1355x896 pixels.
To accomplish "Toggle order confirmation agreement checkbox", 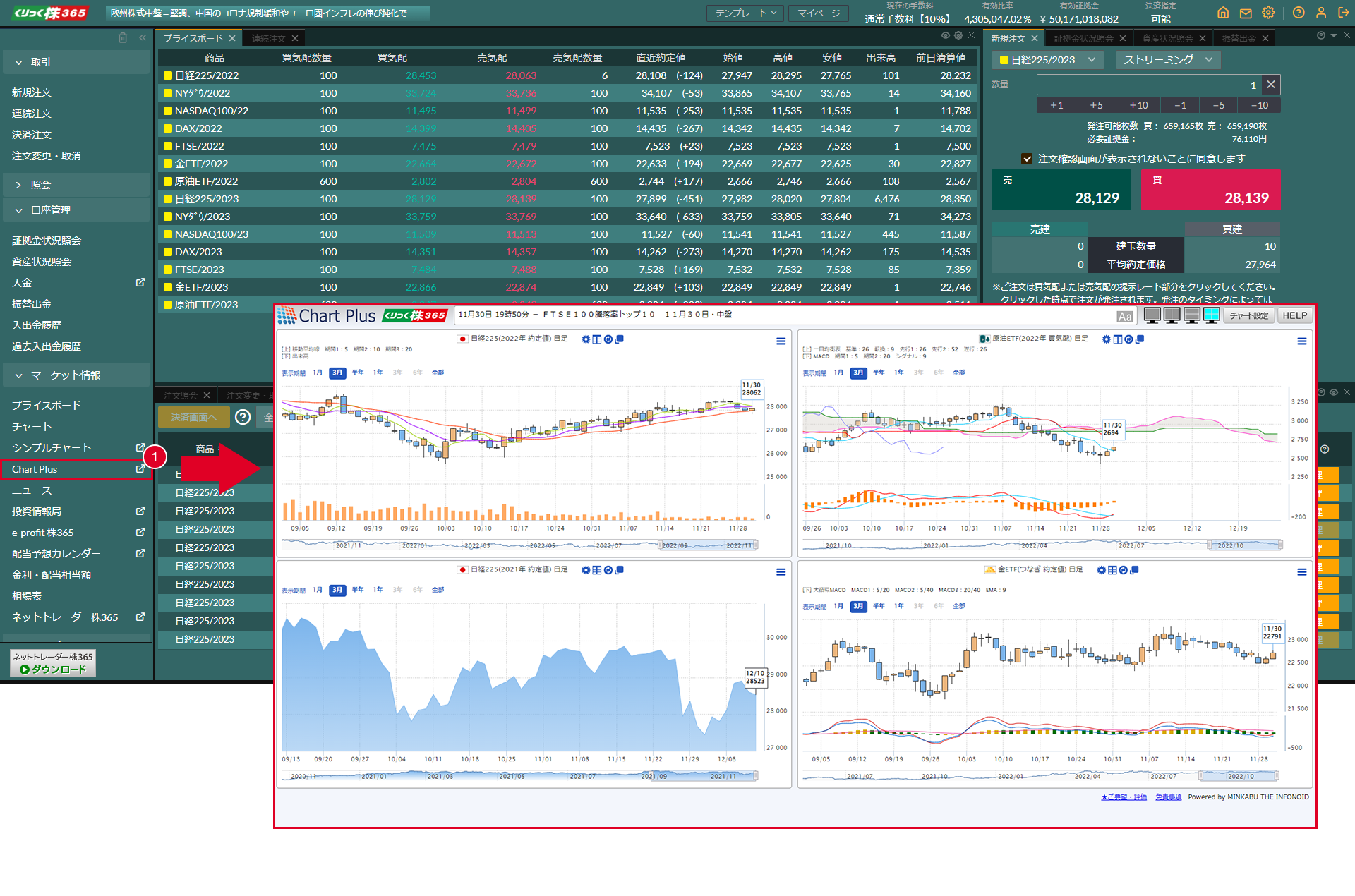I will [1027, 159].
